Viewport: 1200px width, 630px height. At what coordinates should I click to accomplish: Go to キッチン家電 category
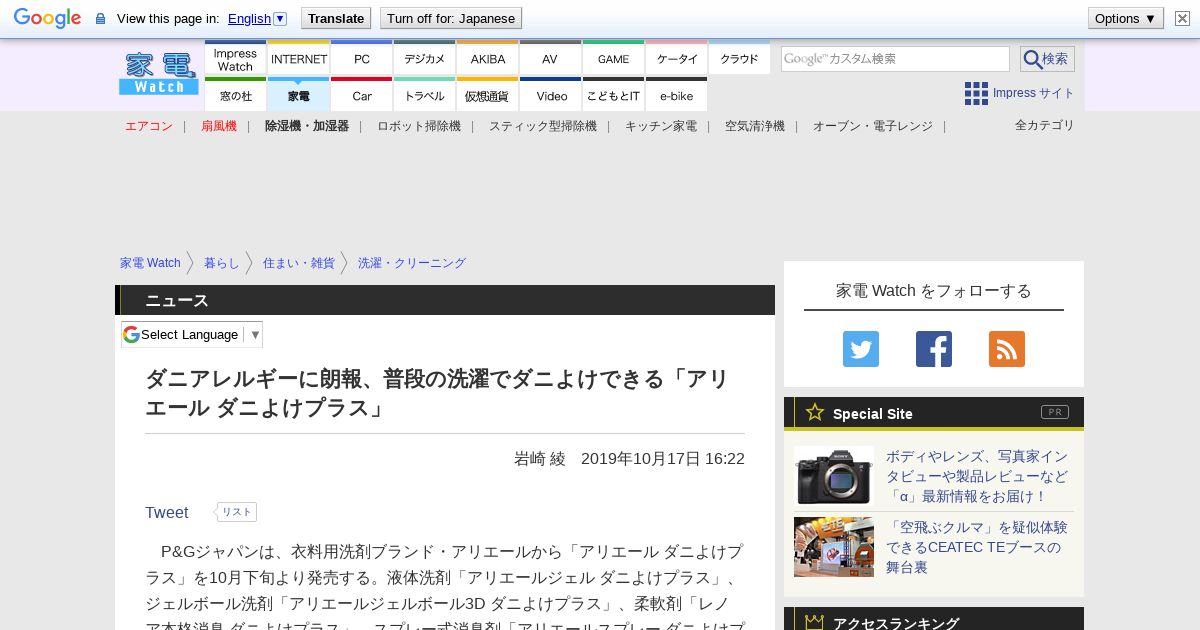tap(661, 126)
